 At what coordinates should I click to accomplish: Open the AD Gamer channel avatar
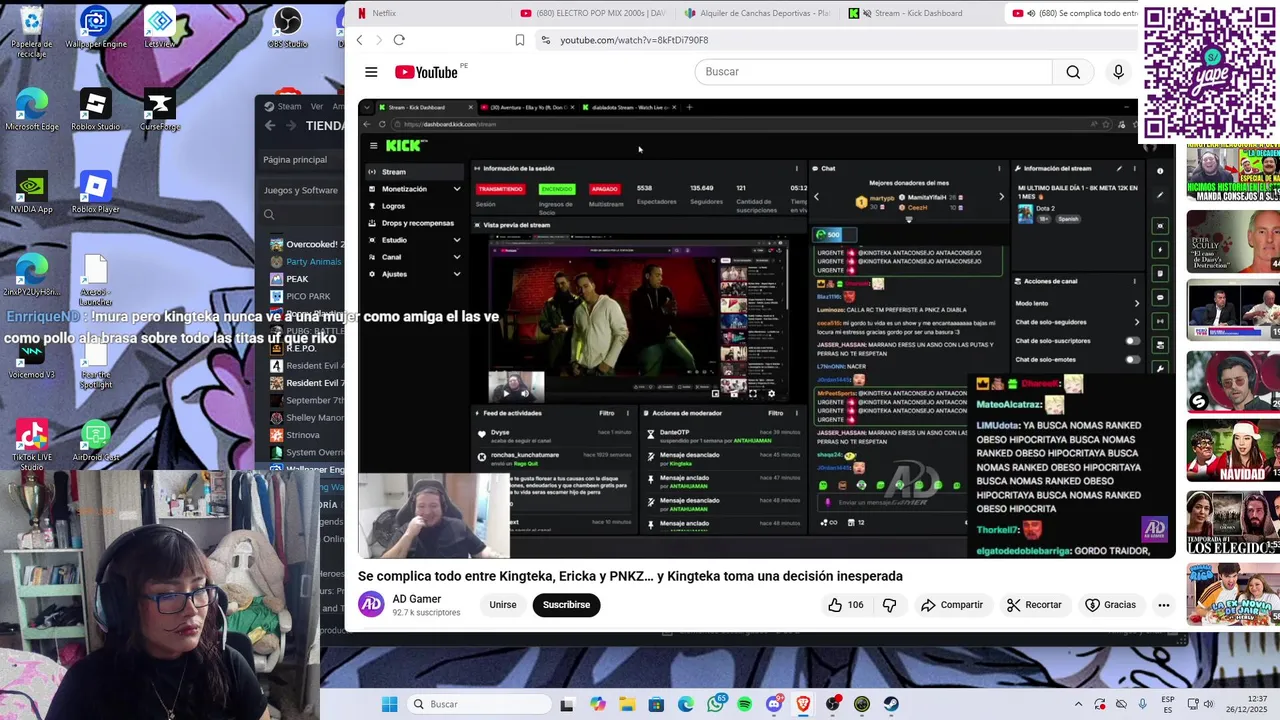point(371,605)
